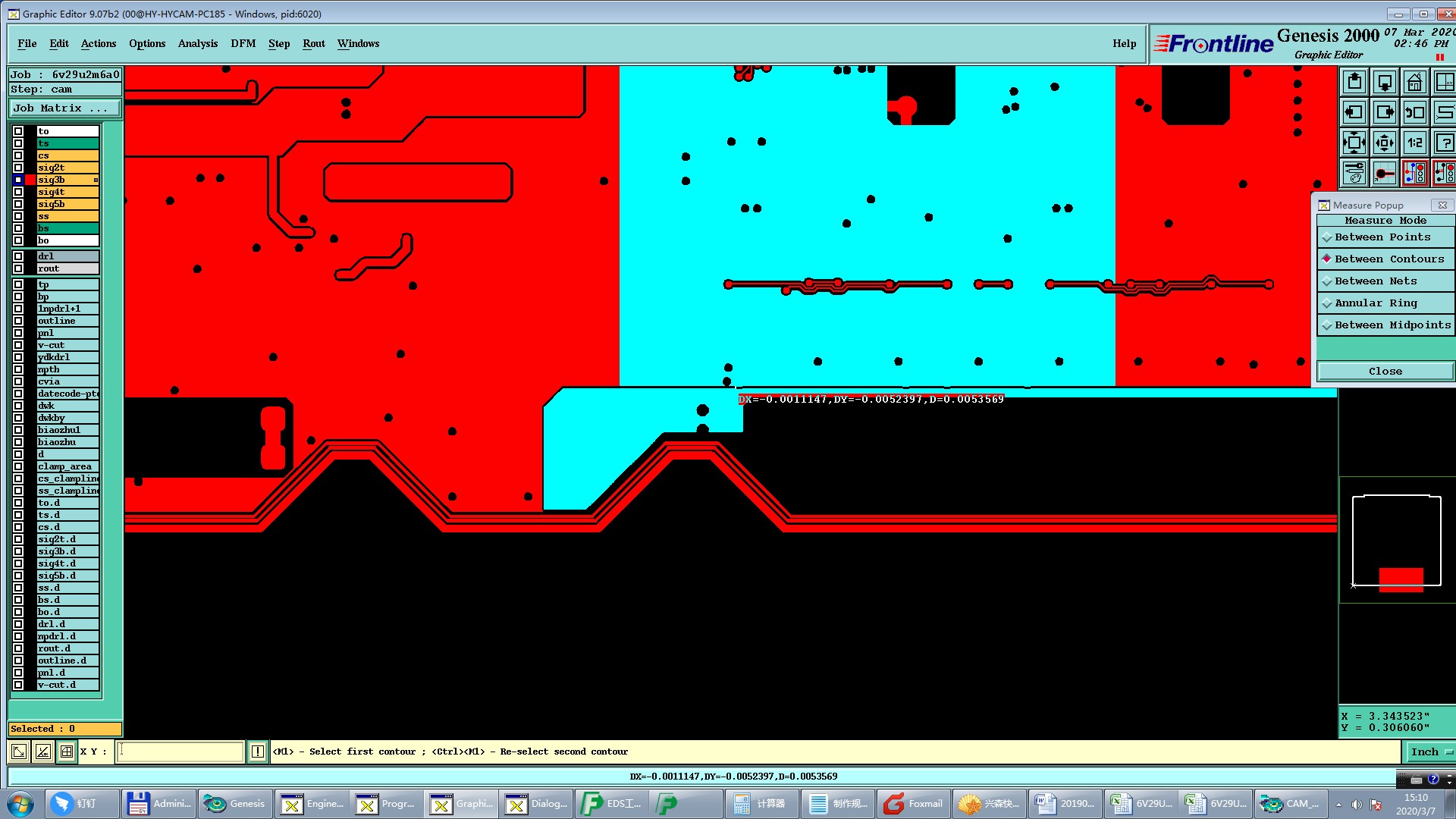Open the DFM menu
Screen dimensions: 1456x819
243,43
